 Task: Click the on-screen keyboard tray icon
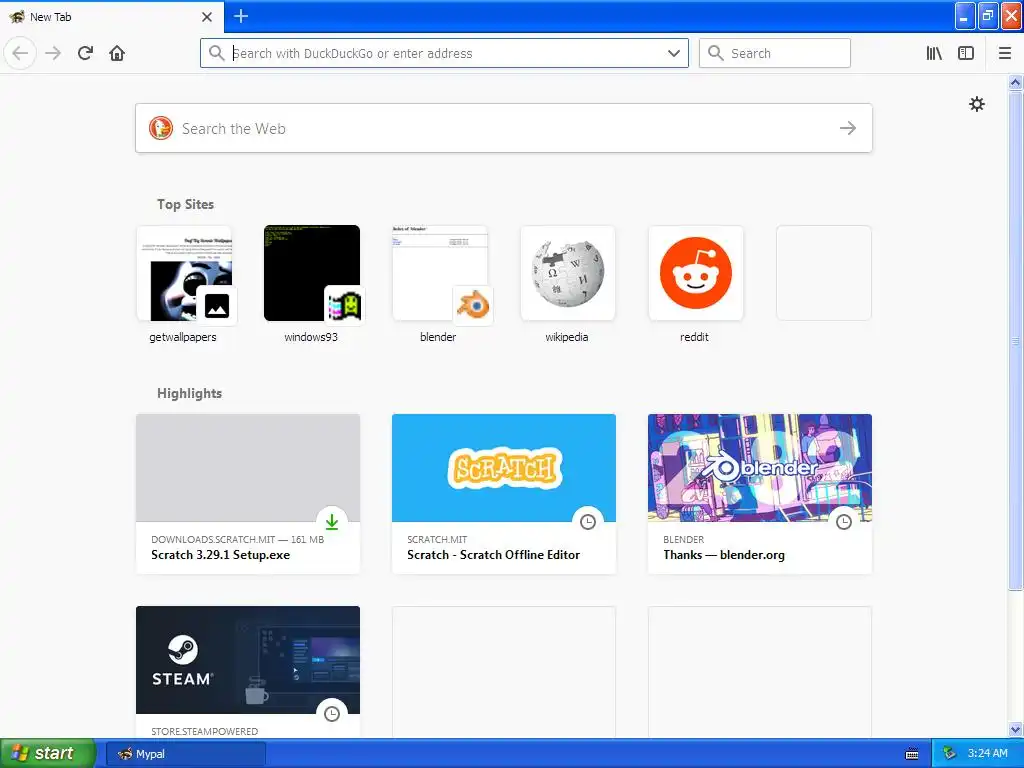[x=912, y=754]
